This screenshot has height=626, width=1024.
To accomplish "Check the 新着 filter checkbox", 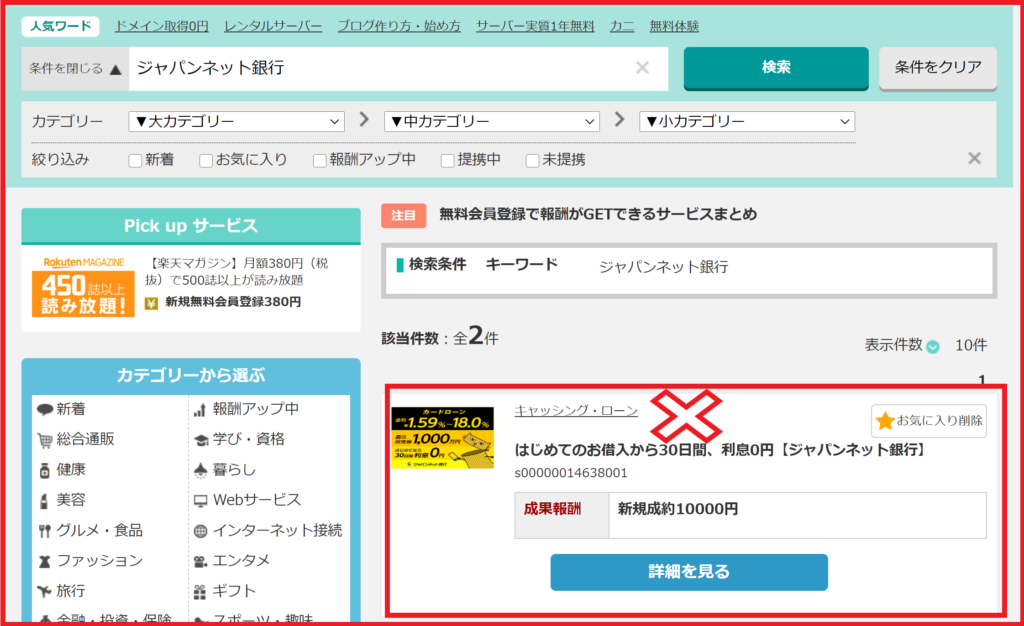I will pyautogui.click(x=135, y=161).
